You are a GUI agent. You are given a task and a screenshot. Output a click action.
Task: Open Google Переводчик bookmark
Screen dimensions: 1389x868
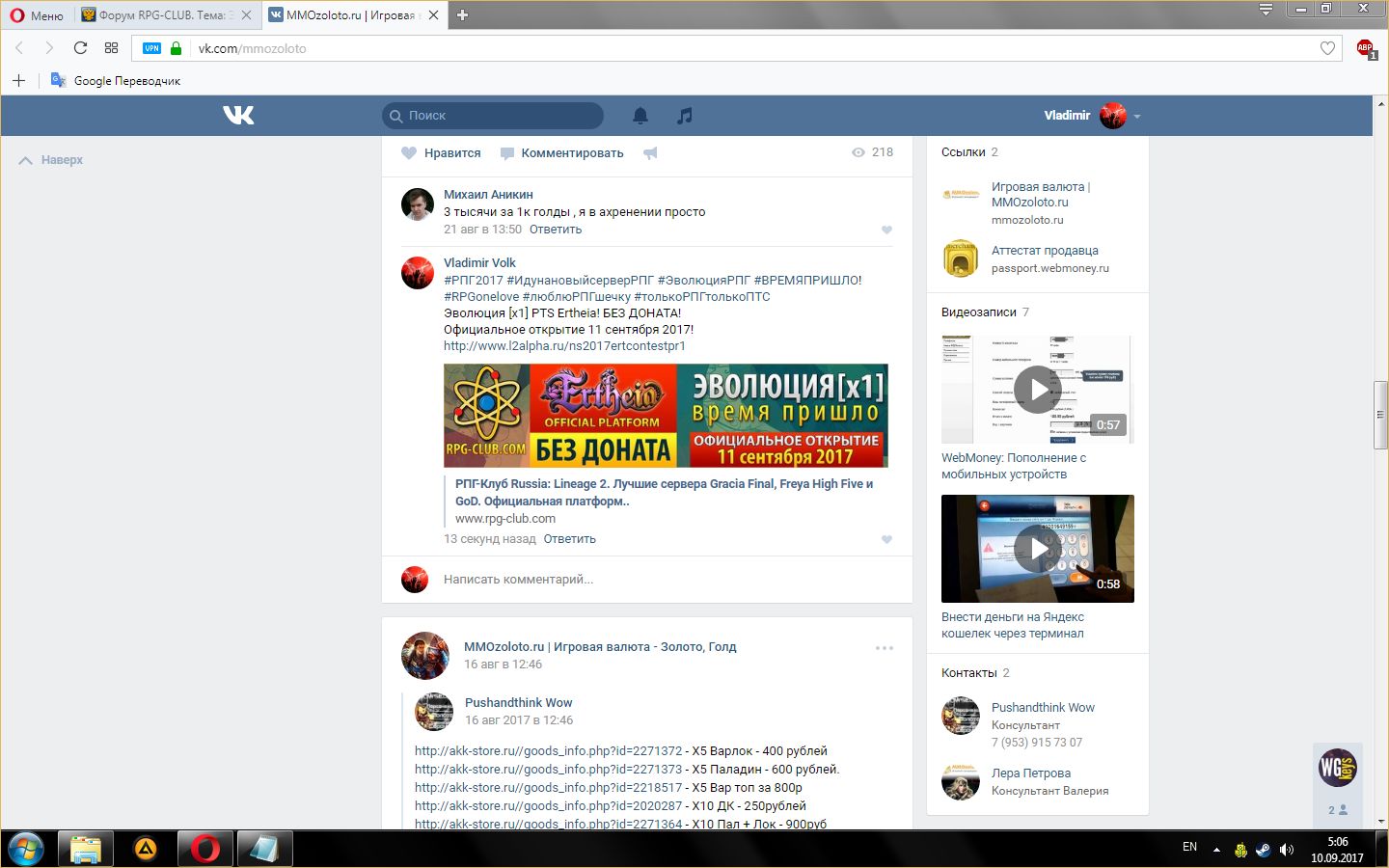click(x=116, y=80)
